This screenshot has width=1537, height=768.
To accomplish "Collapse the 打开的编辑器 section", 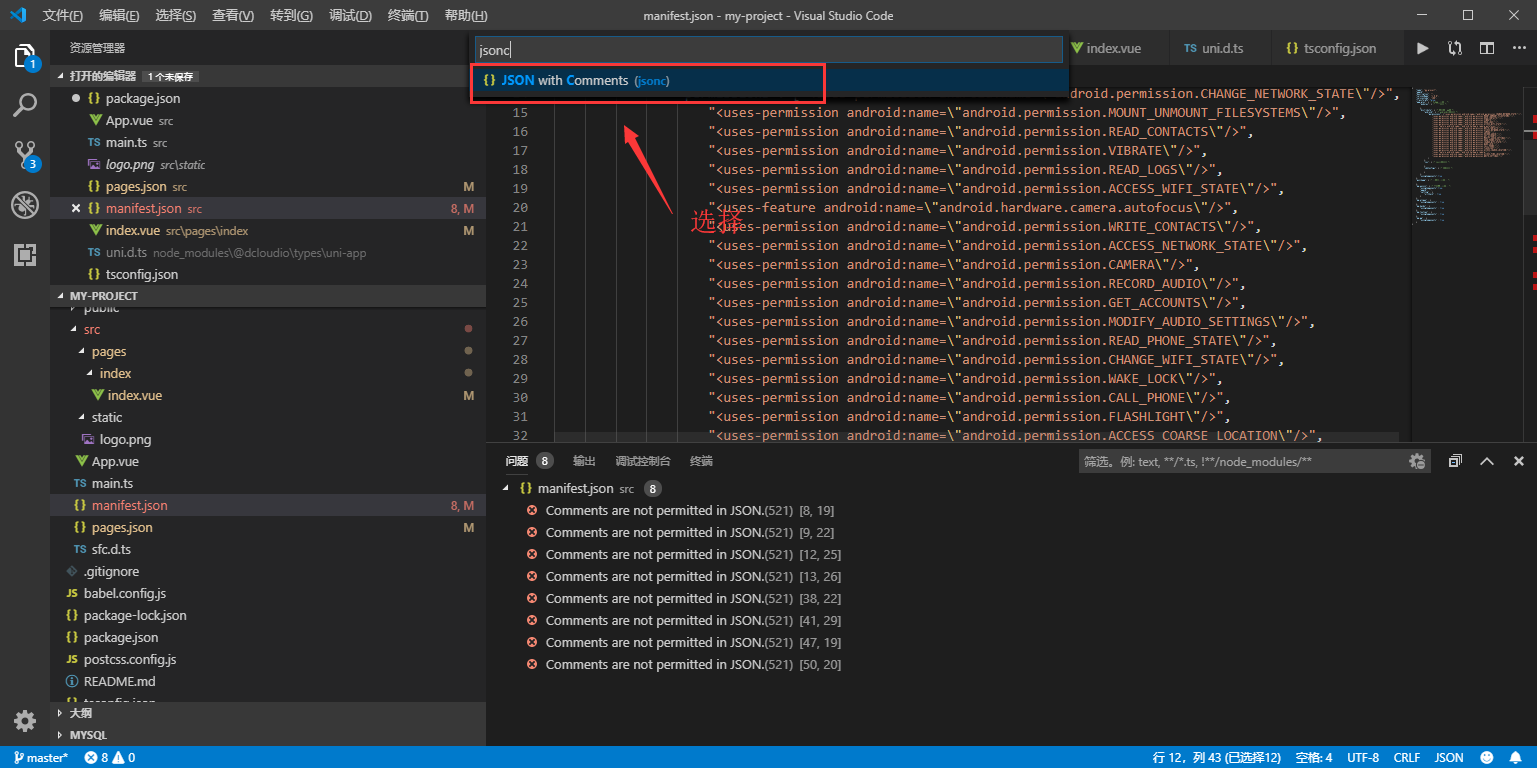I will (x=268, y=76).
